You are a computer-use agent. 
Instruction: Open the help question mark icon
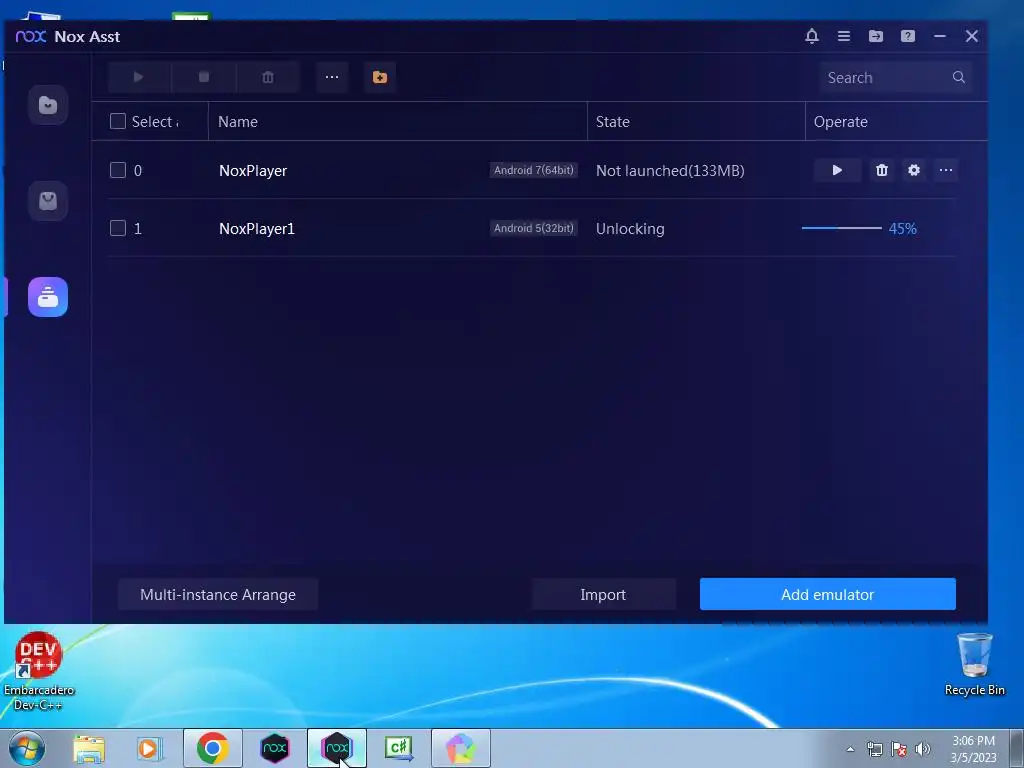click(x=908, y=36)
